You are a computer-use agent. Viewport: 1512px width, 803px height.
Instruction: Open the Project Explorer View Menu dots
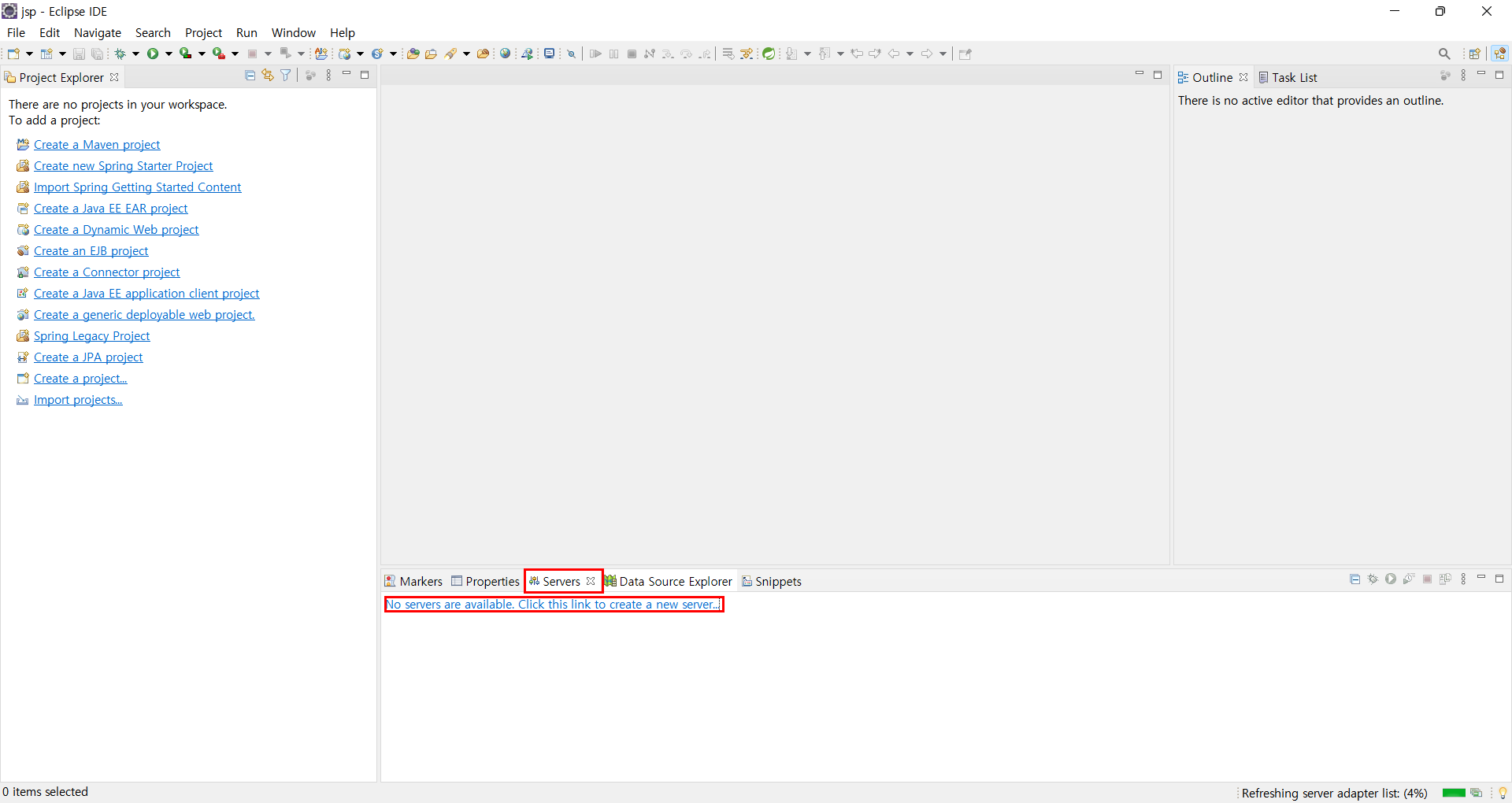(328, 76)
